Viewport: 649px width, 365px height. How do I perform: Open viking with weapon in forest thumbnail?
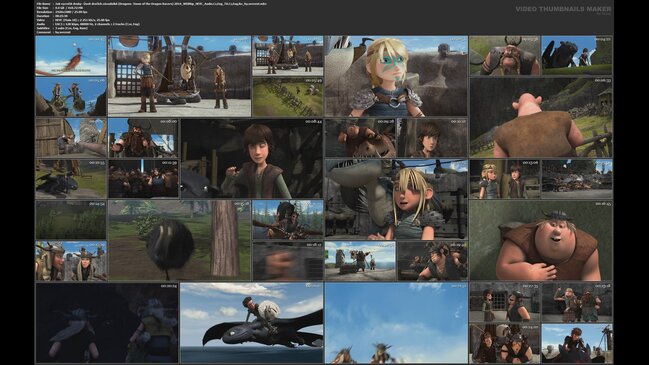point(288,220)
